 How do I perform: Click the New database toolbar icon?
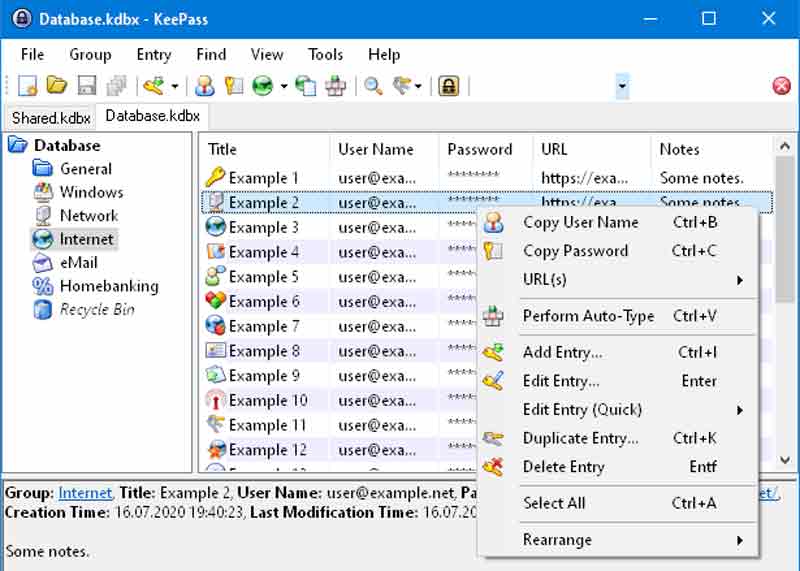[x=27, y=86]
